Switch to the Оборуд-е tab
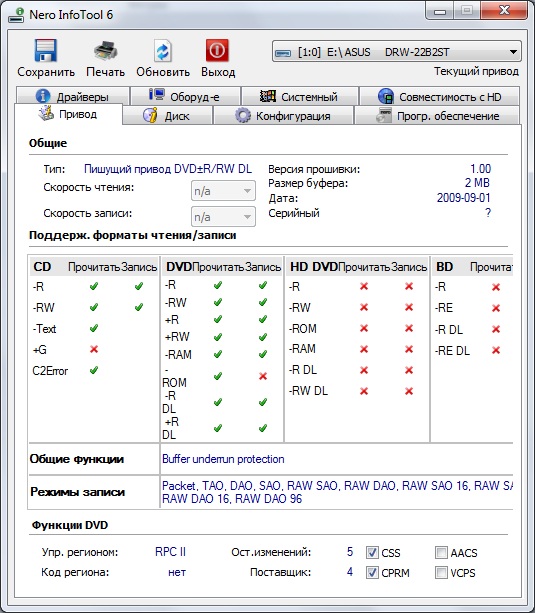Viewport: 535px width, 613px height. tap(185, 96)
